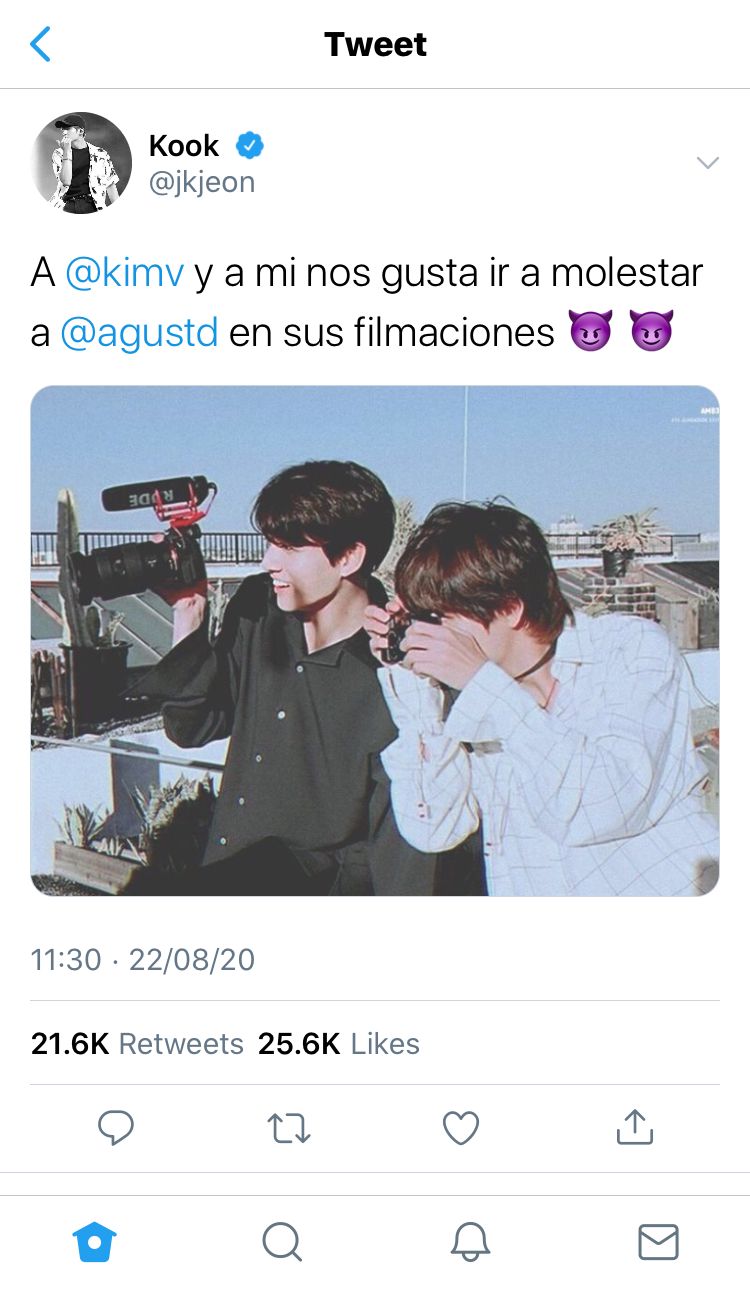The height and width of the screenshot is (1294, 750).
Task: Click the @agustd mention link
Action: click(139, 332)
